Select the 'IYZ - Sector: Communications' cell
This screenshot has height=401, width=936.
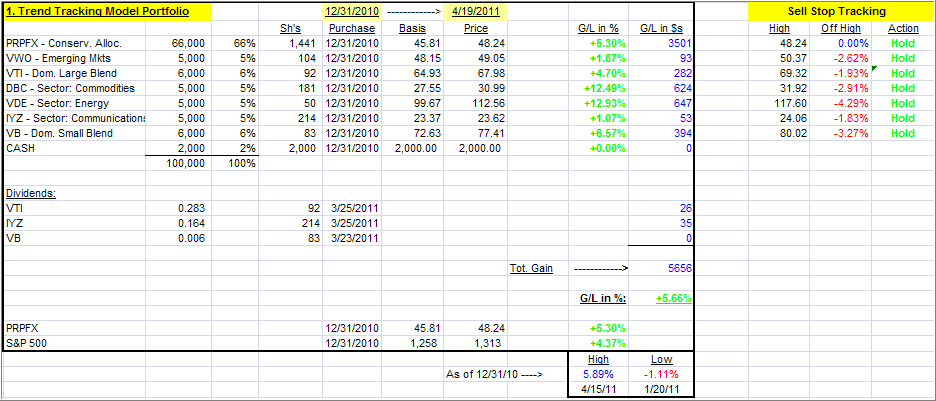[x=75, y=118]
